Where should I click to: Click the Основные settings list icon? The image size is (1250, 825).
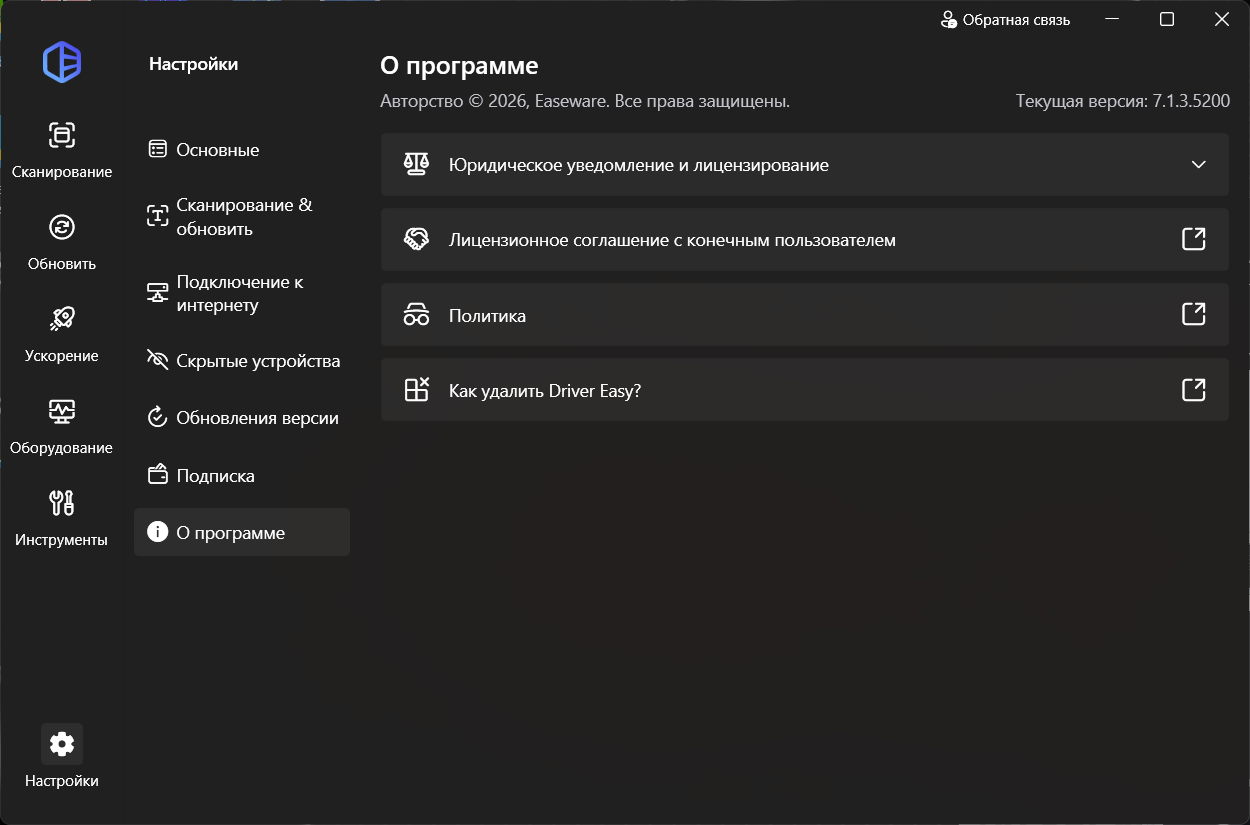tap(157, 149)
